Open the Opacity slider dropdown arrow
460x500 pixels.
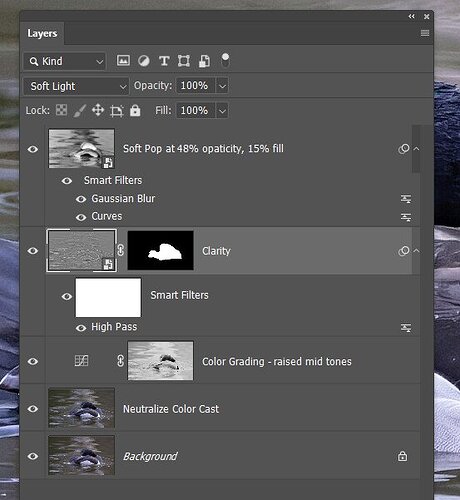222,86
